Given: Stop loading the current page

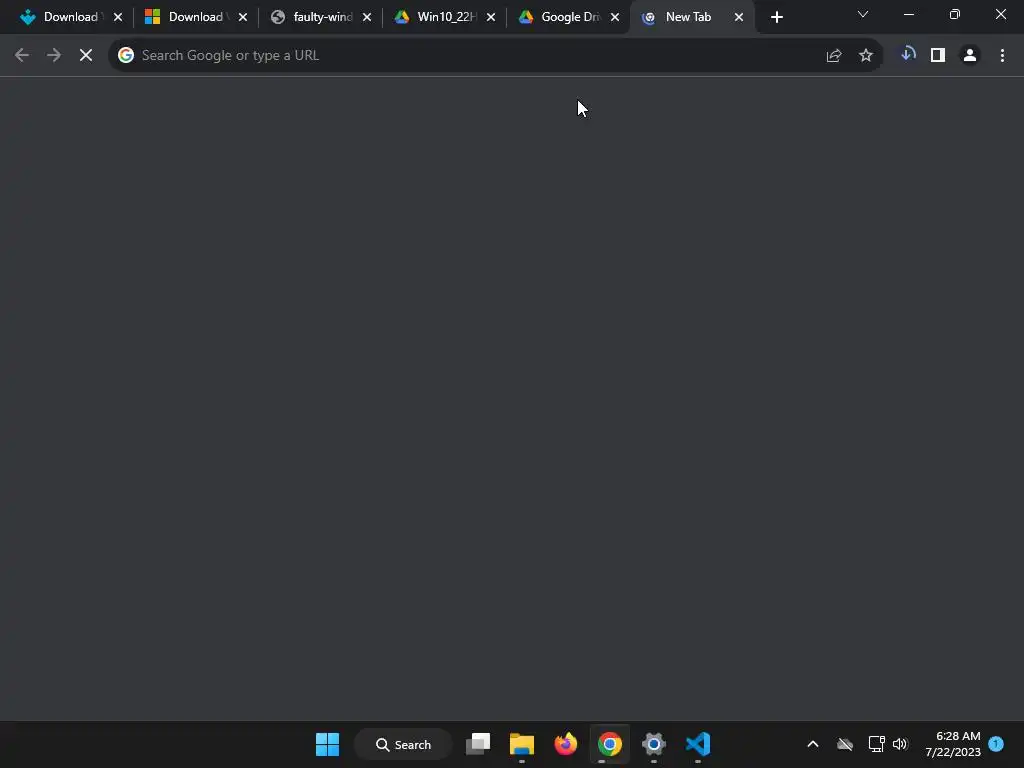Looking at the screenshot, I should click(x=86, y=56).
